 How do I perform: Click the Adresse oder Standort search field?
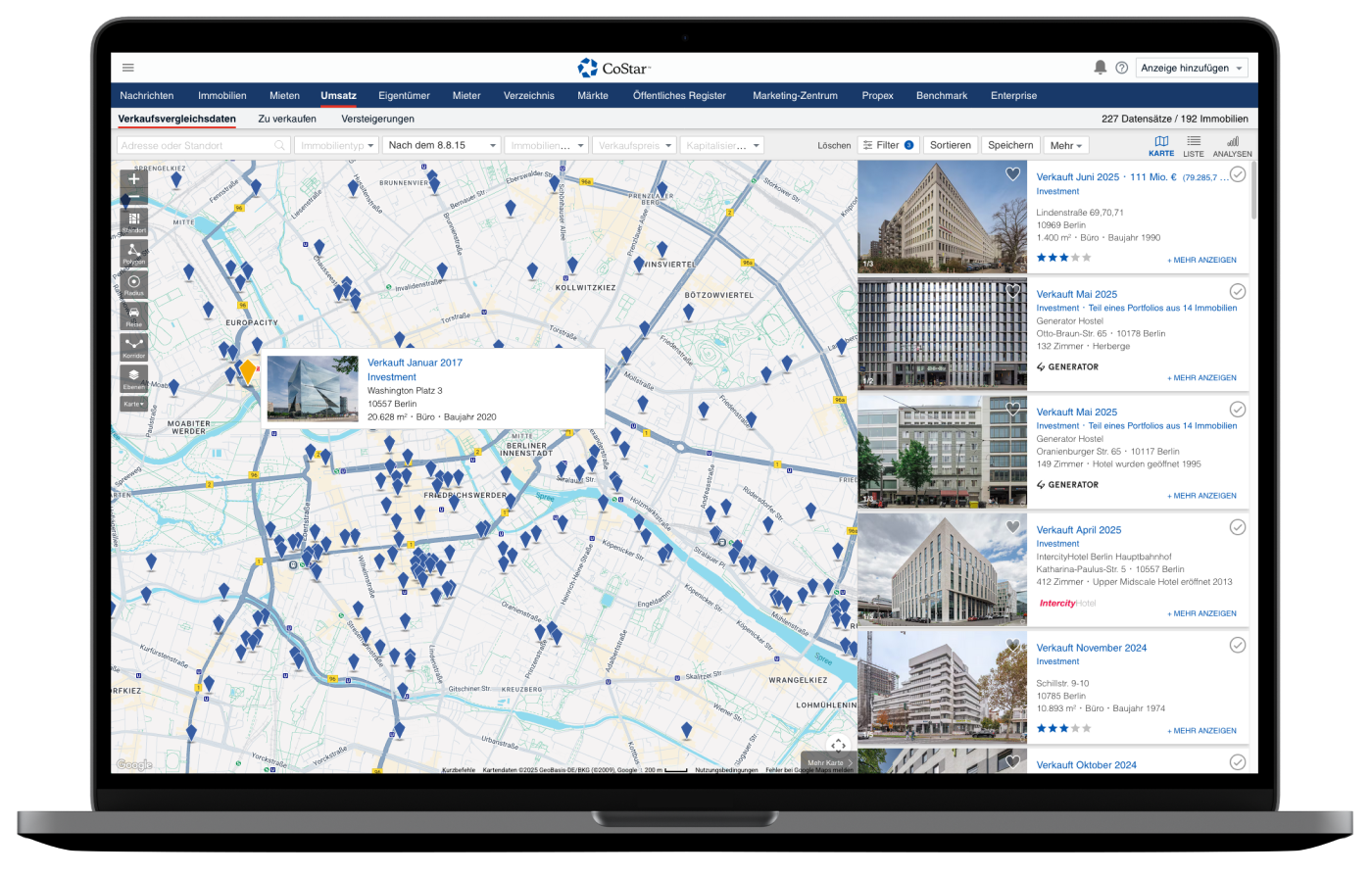click(196, 145)
